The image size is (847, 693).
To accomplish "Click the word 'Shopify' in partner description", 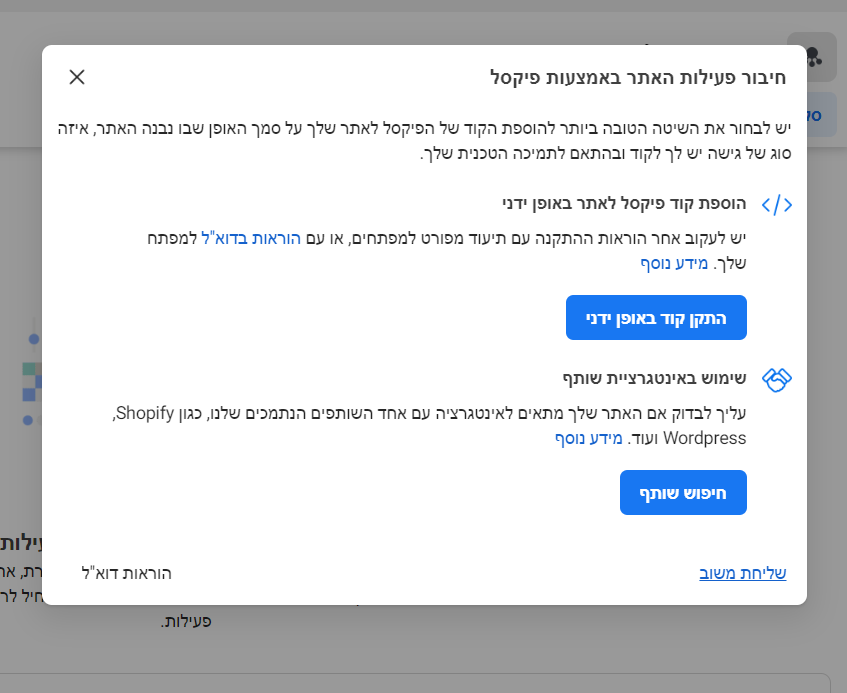I will tap(145, 413).
